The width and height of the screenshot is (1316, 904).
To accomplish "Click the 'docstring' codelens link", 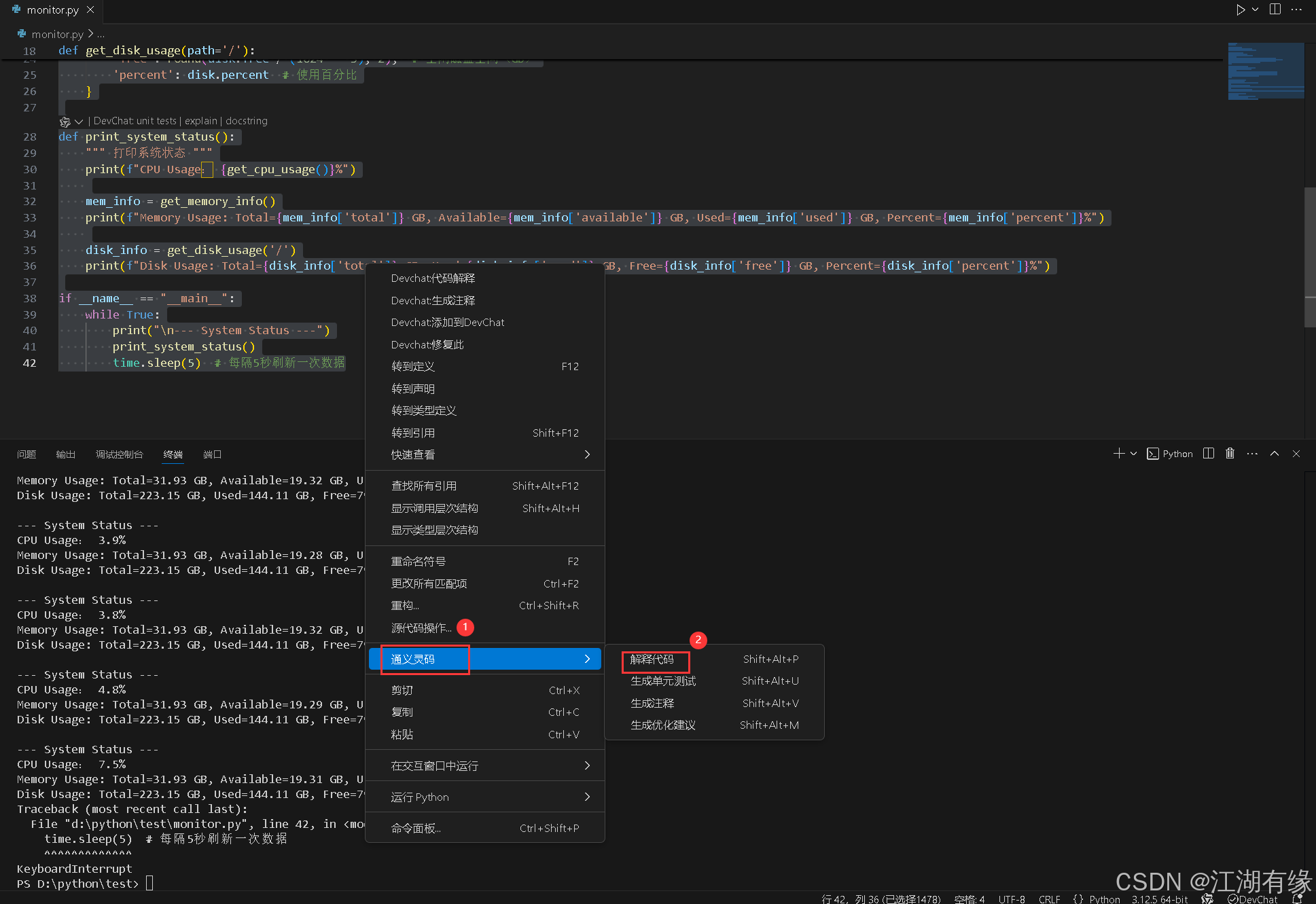I will click(247, 121).
